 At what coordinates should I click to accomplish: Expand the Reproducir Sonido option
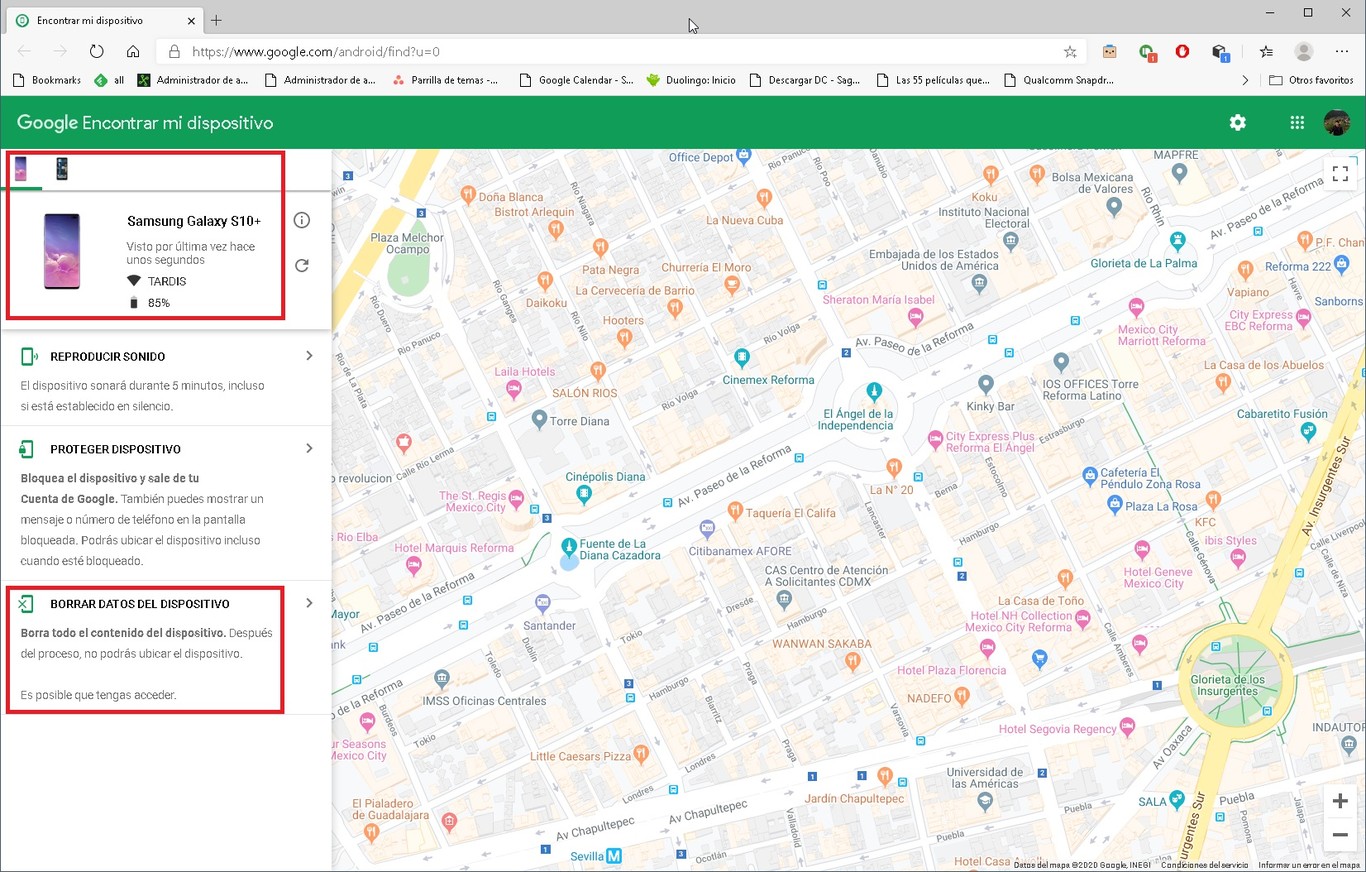309,356
